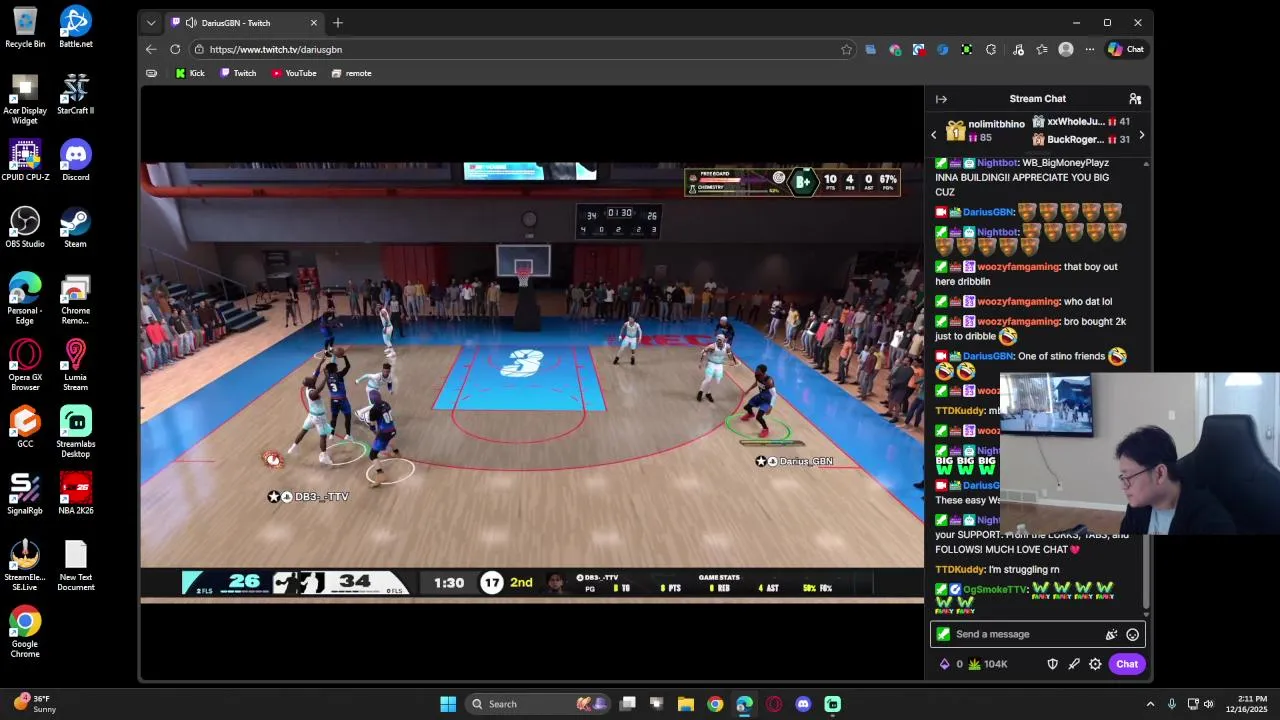
Task: Open Google Chrome desktop shortcut
Action: tap(25, 632)
